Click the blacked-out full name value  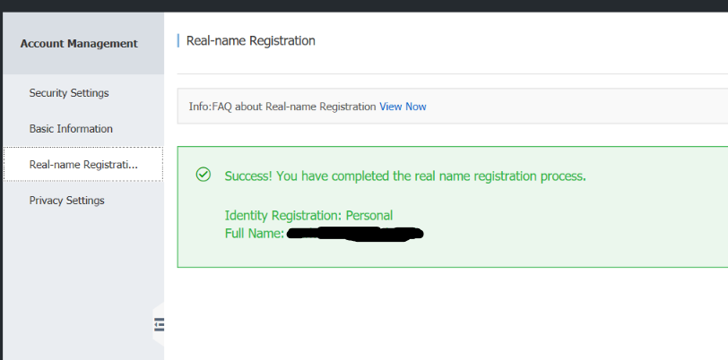tap(355, 233)
